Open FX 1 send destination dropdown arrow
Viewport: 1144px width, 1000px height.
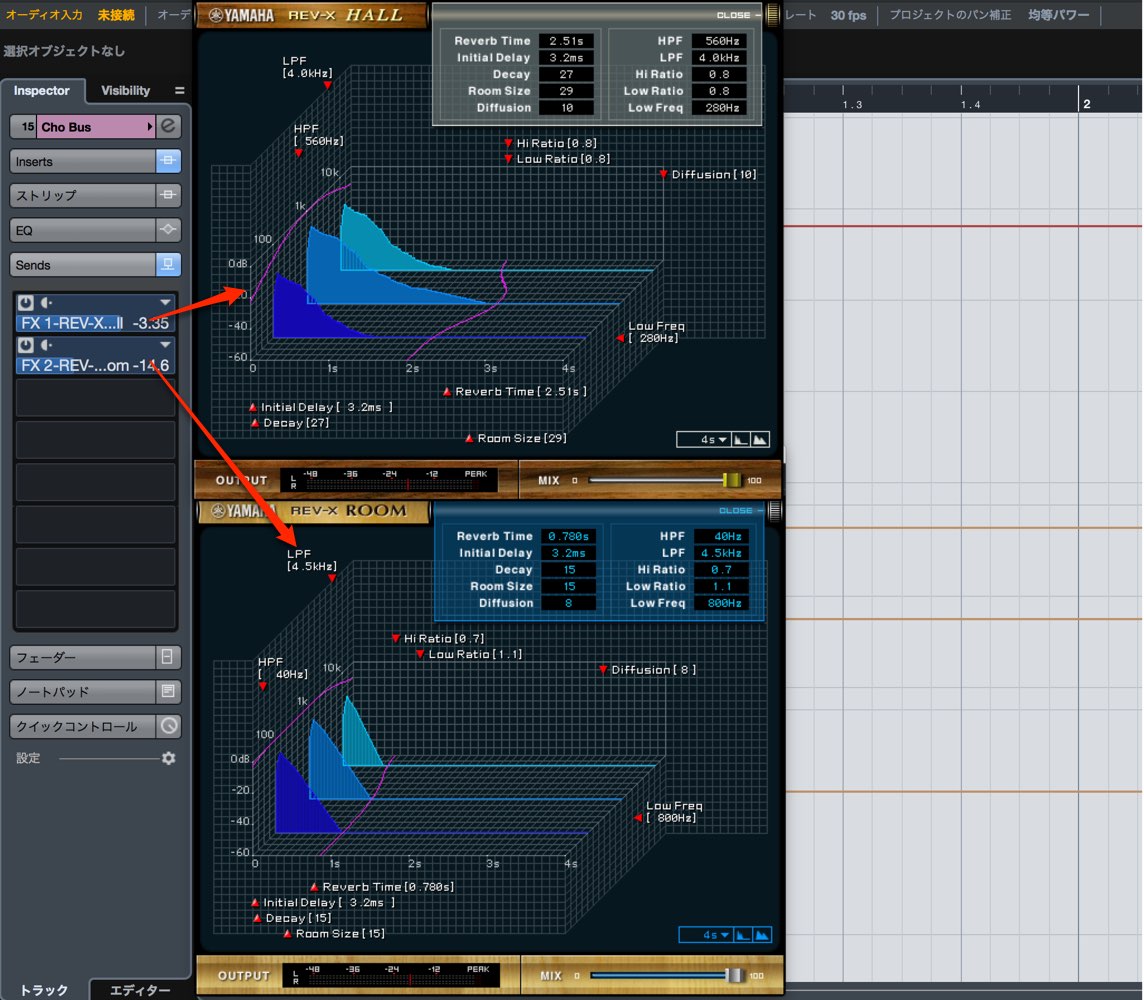point(166,303)
